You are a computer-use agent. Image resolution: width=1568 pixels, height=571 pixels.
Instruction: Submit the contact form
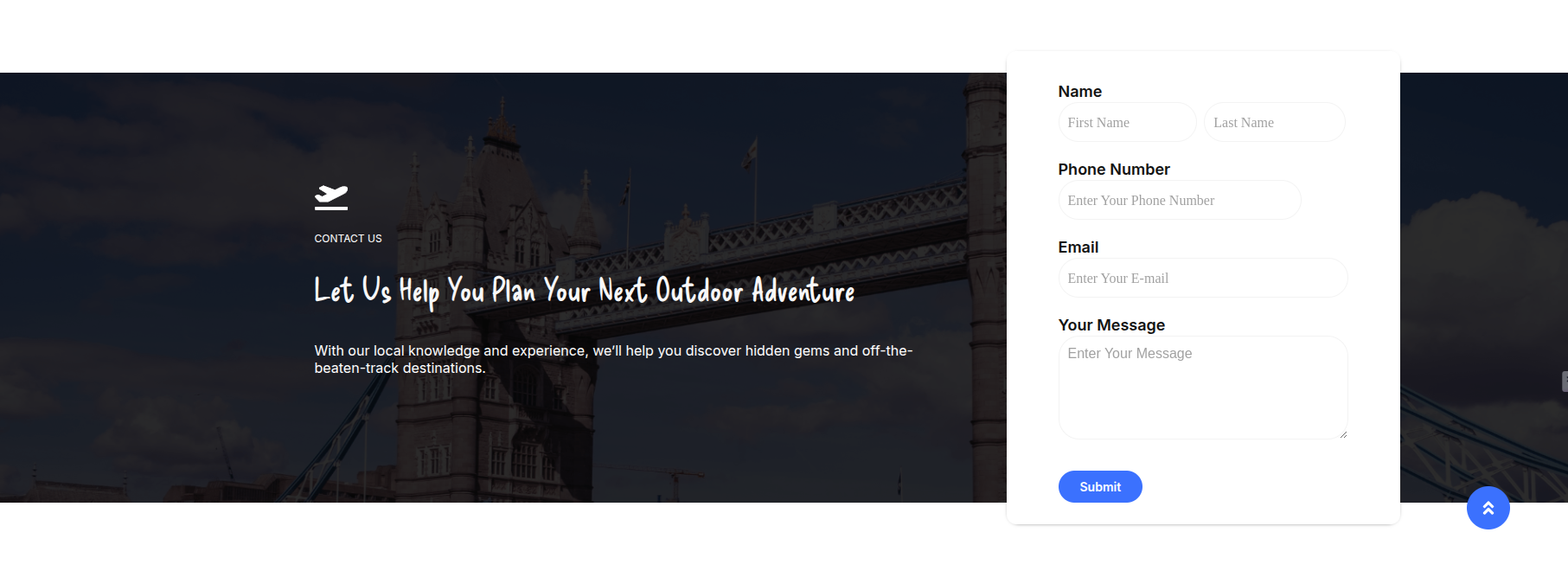tap(1100, 486)
